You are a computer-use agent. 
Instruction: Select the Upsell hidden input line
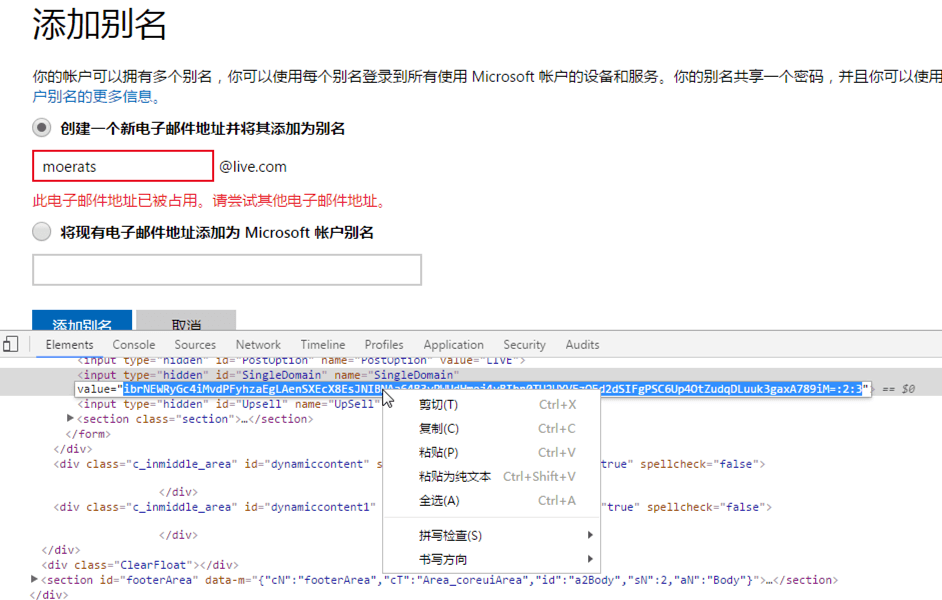pos(229,404)
